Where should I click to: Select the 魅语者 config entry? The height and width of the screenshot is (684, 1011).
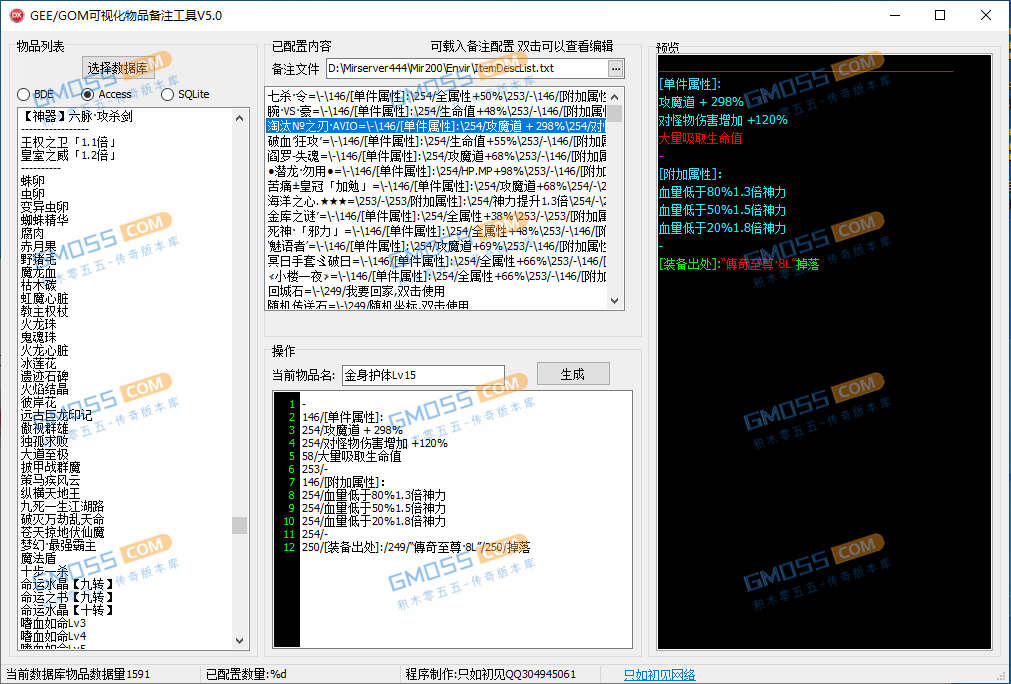(437, 246)
